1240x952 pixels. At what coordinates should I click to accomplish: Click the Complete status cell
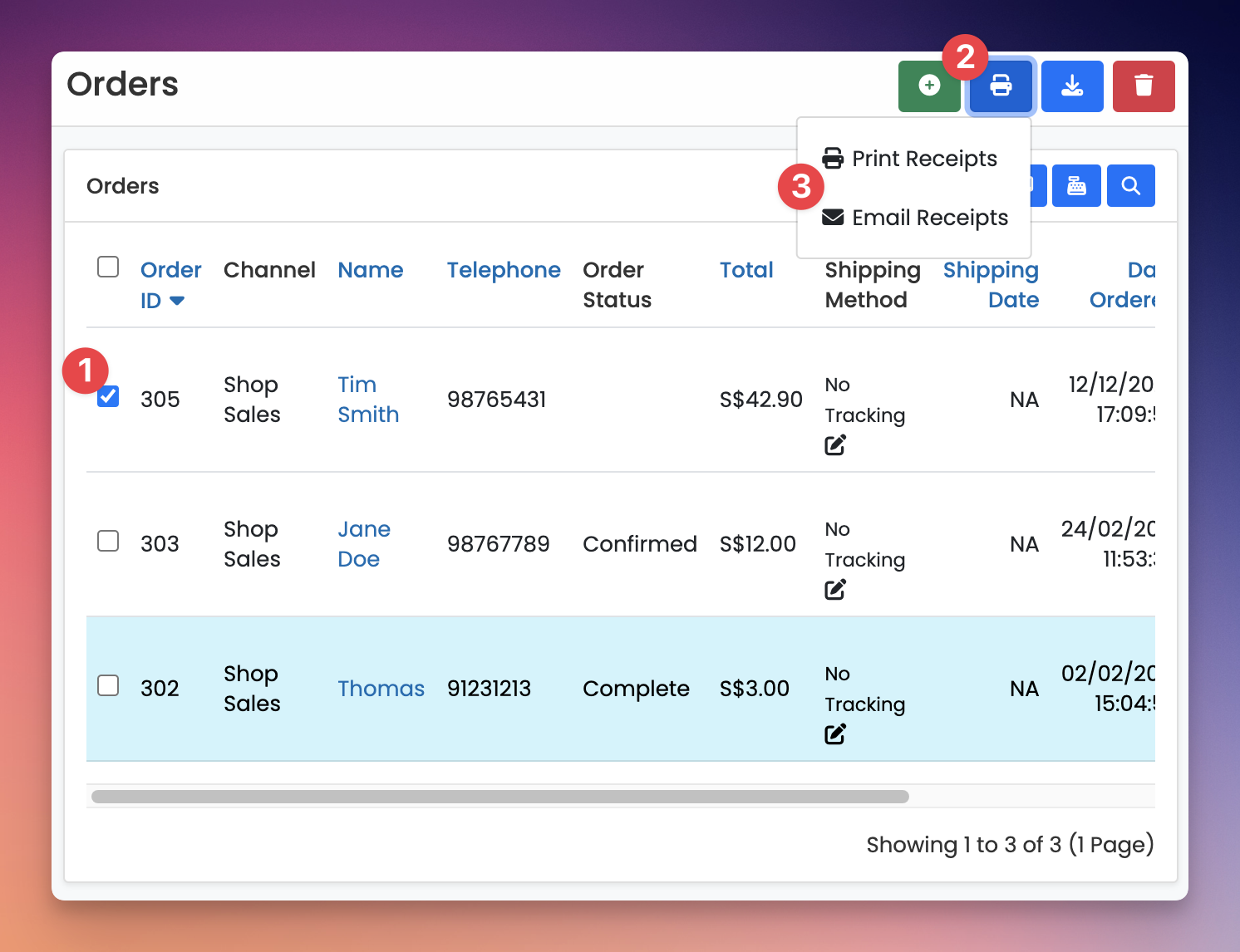[x=636, y=689]
